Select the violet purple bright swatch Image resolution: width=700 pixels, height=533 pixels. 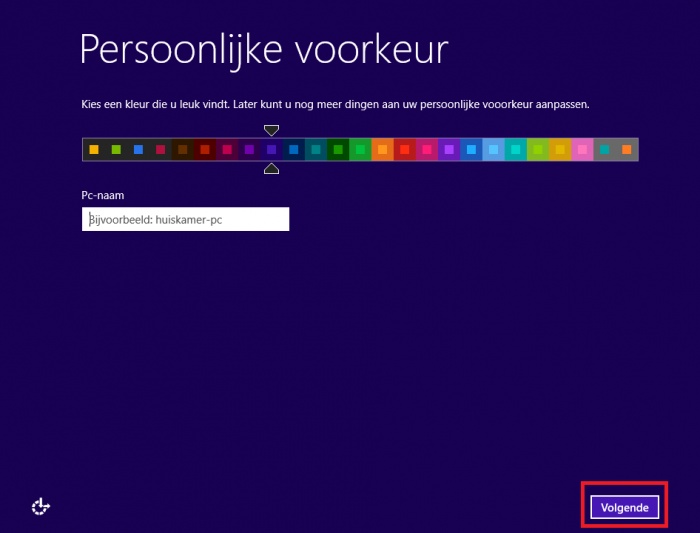click(x=449, y=150)
